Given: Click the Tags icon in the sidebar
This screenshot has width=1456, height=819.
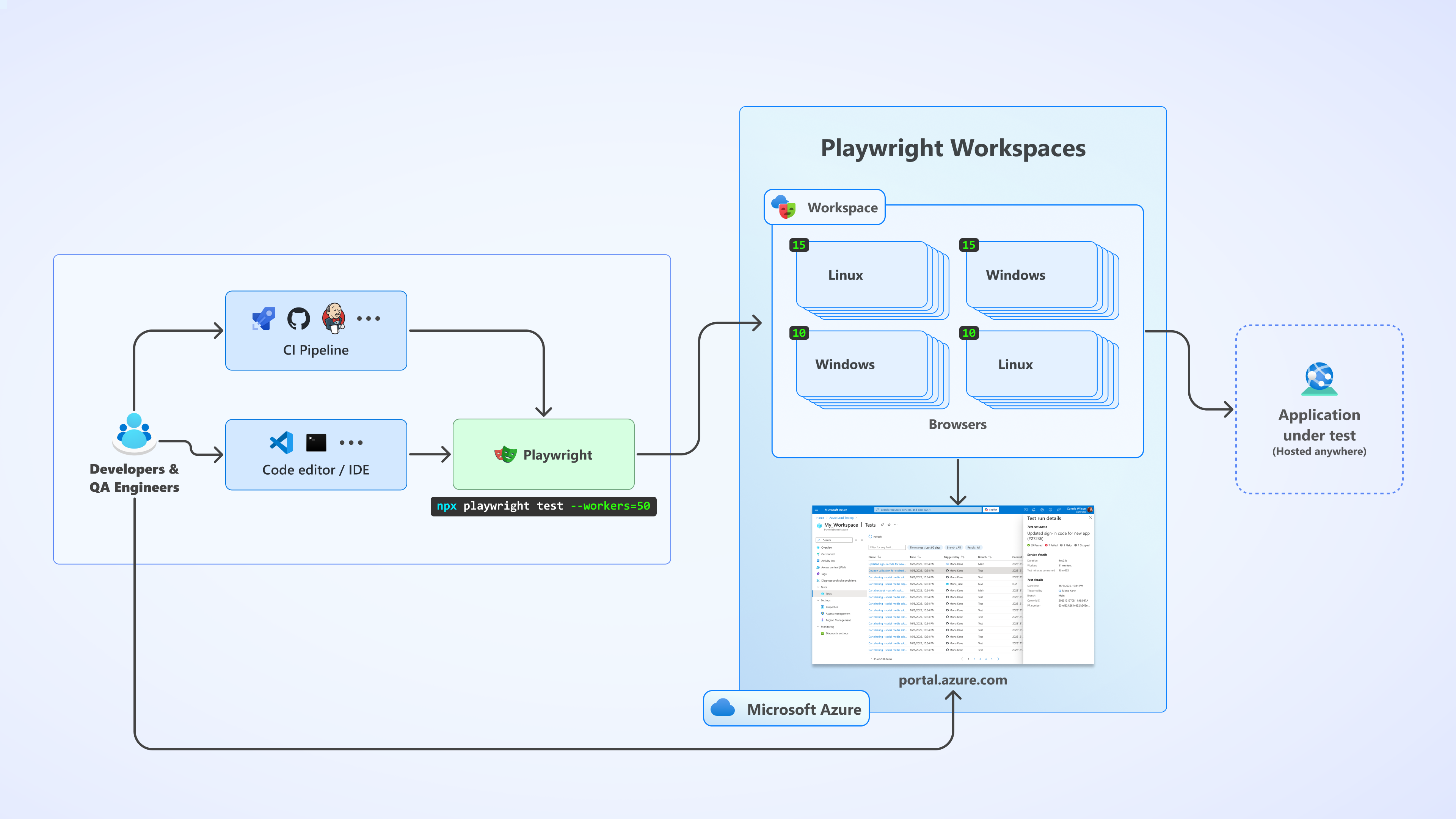Looking at the screenshot, I should point(819,574).
